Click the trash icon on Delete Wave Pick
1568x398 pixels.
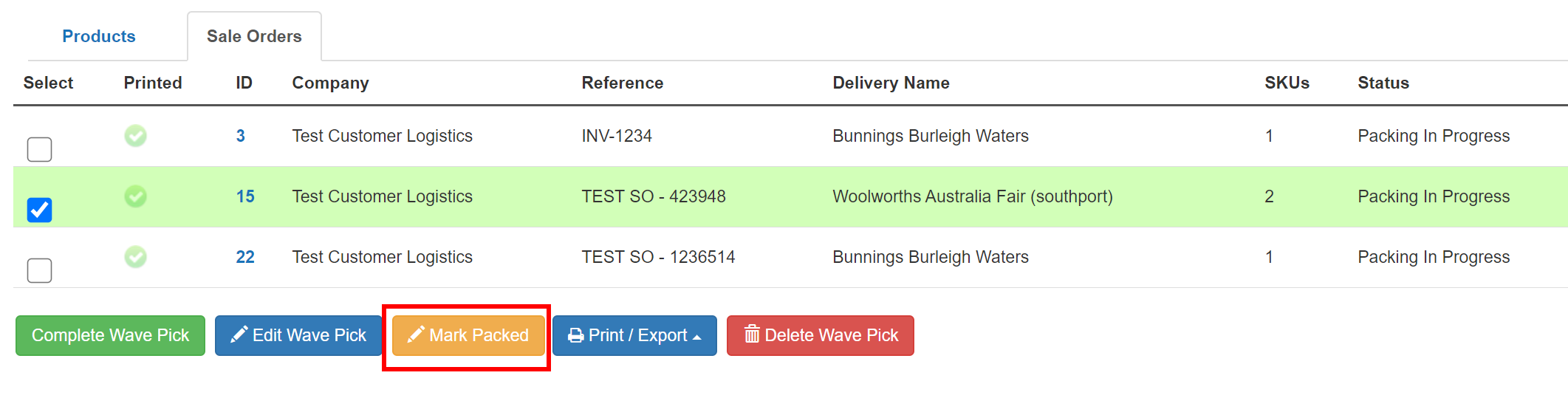(x=752, y=334)
